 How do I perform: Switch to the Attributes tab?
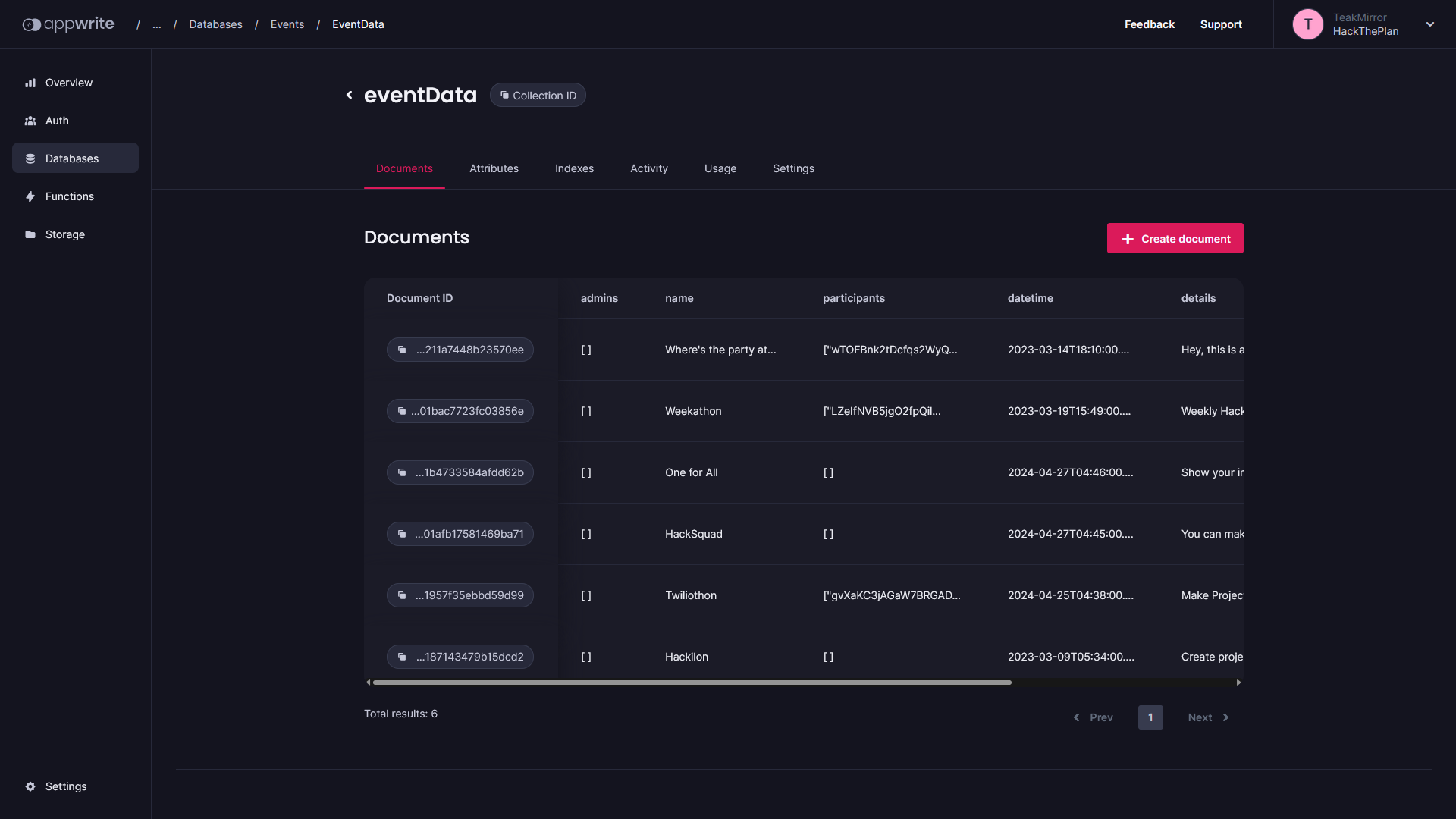pyautogui.click(x=494, y=168)
